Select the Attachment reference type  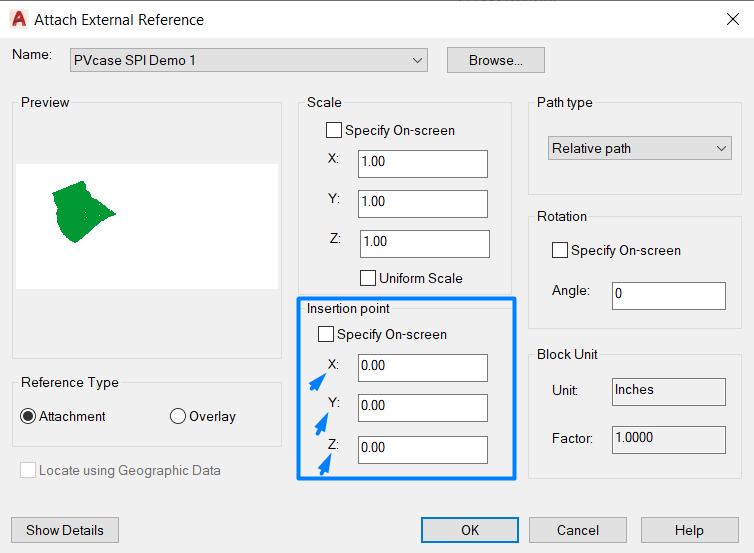point(29,416)
